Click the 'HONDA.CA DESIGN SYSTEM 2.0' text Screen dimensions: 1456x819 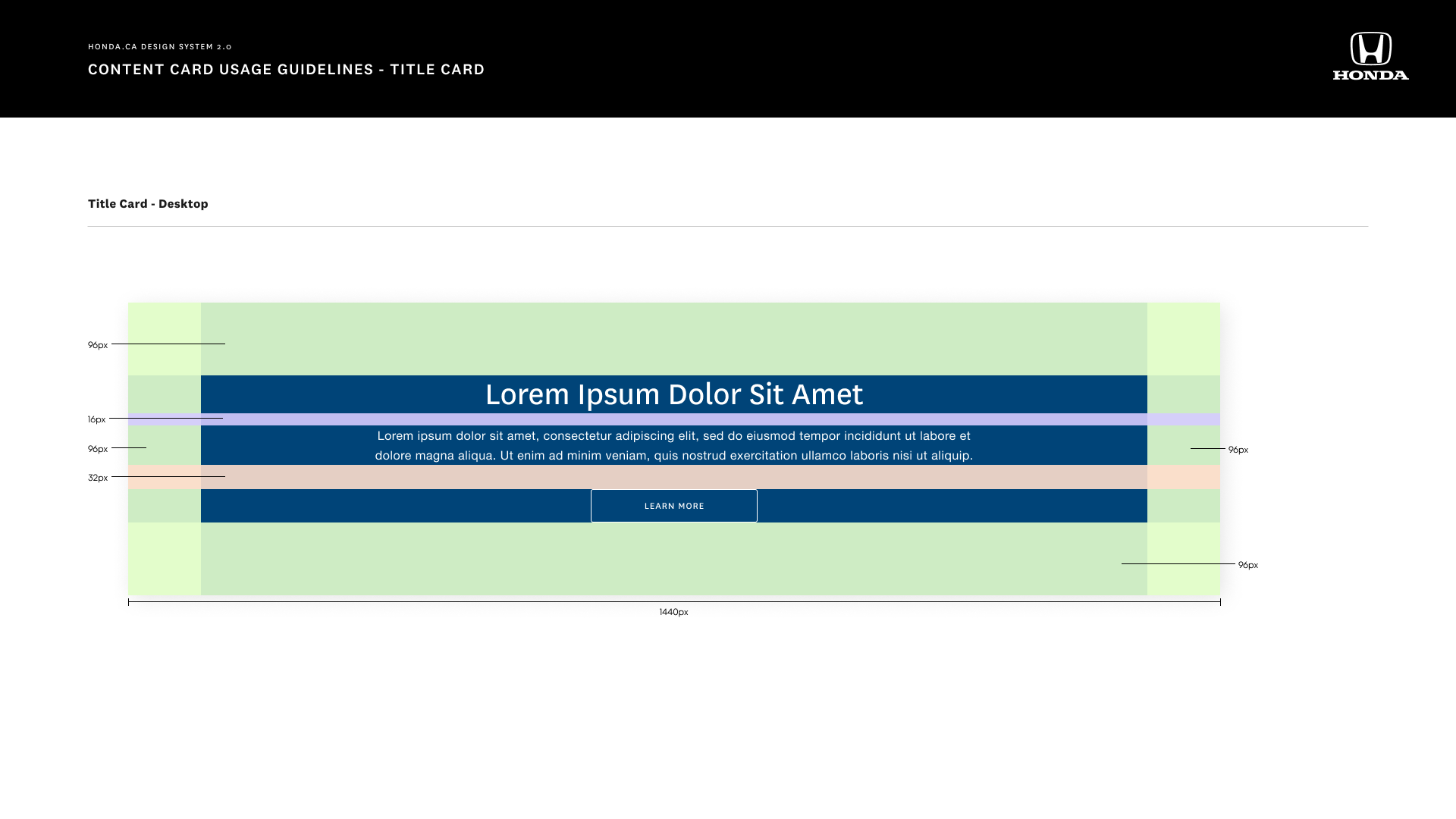[x=160, y=47]
